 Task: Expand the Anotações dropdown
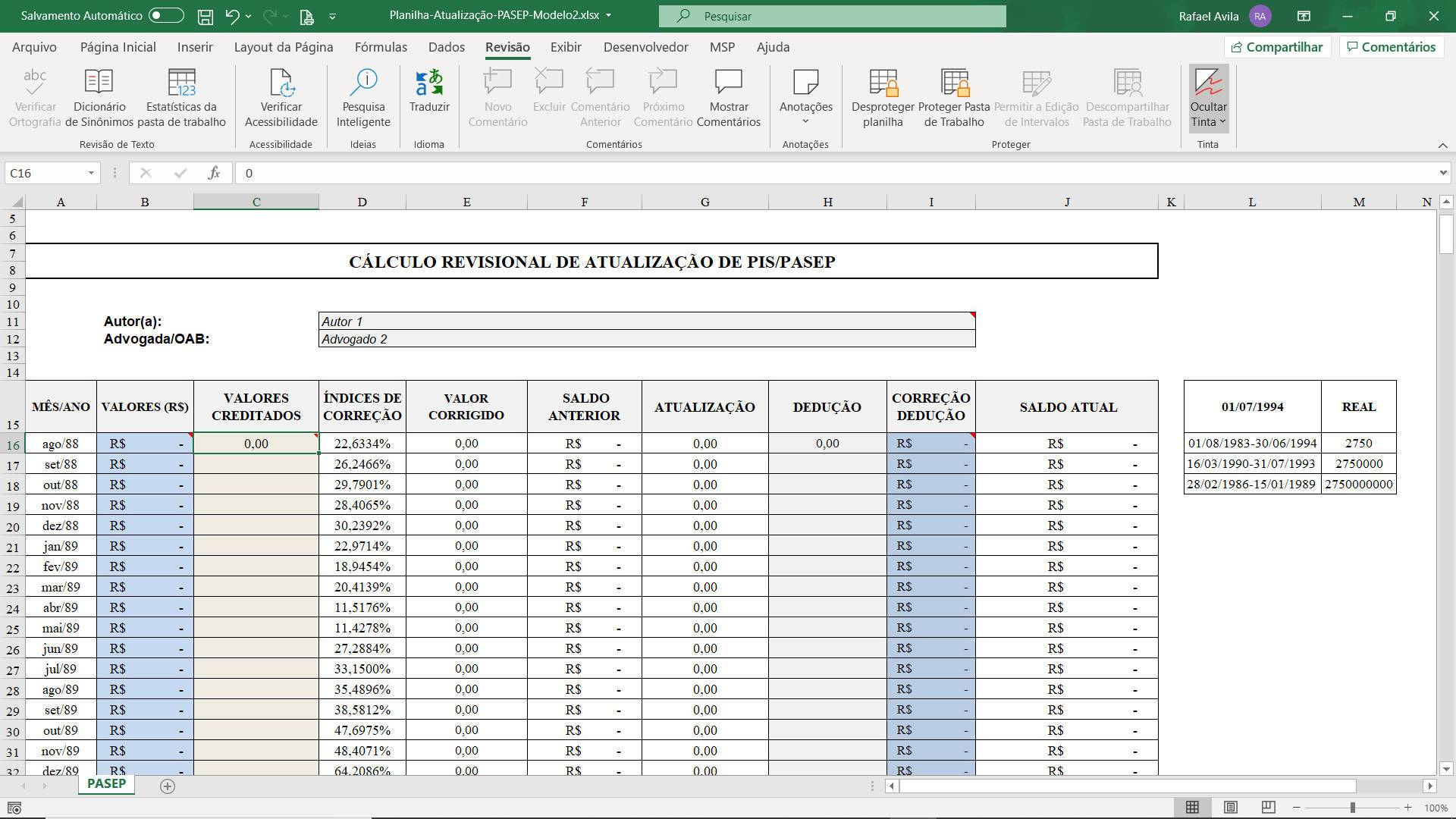pos(805,121)
